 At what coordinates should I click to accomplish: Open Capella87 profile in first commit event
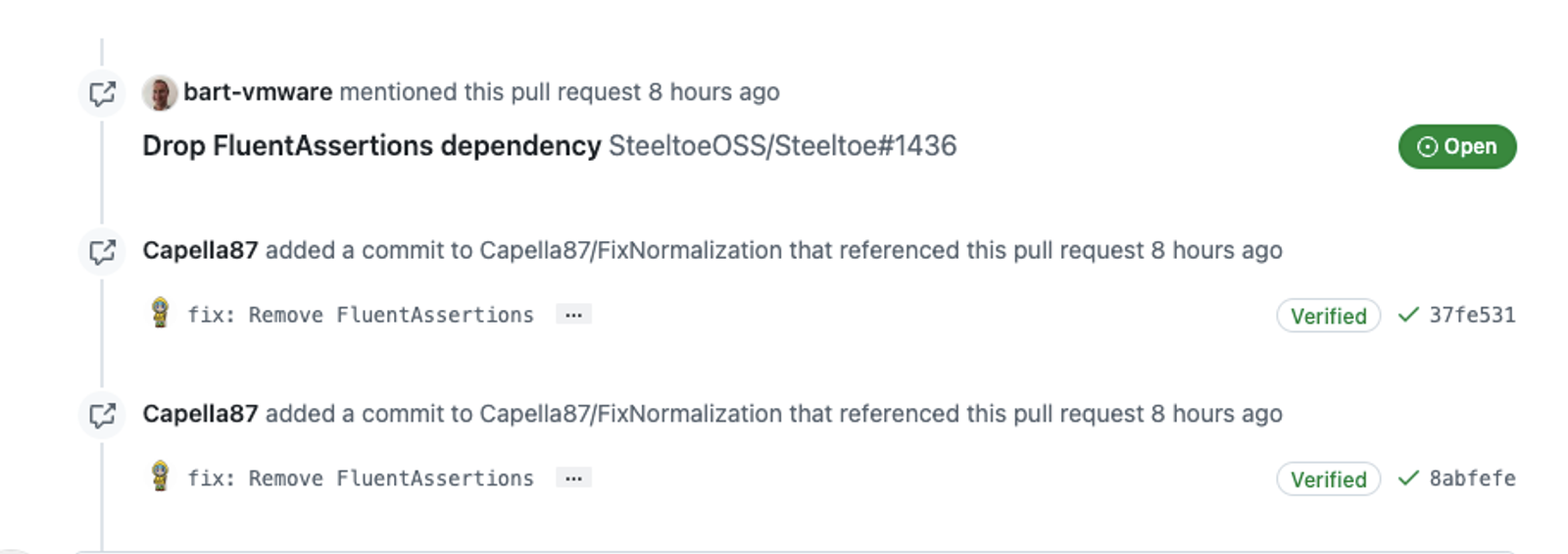pos(200,251)
